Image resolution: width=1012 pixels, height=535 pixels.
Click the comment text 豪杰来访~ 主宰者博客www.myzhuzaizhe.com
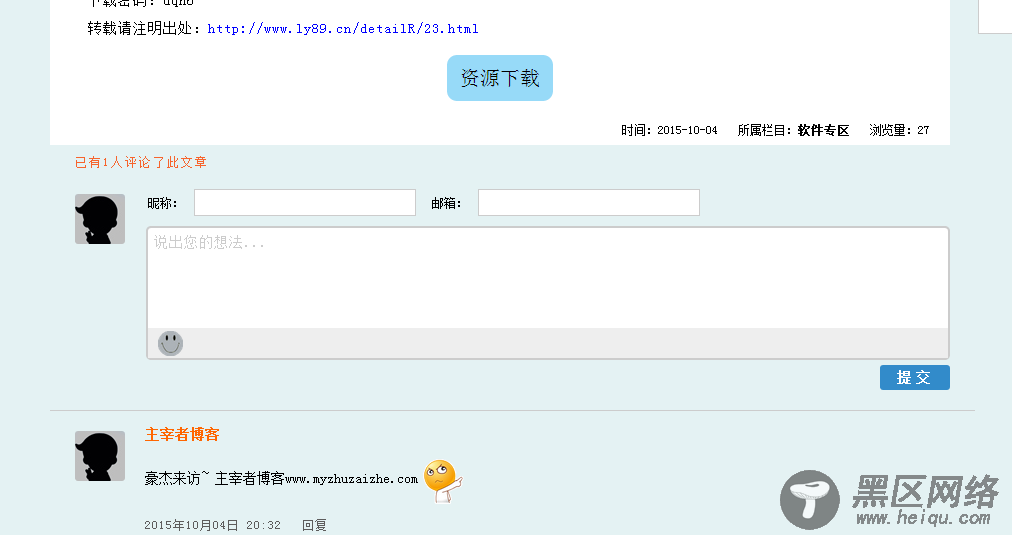point(281,479)
